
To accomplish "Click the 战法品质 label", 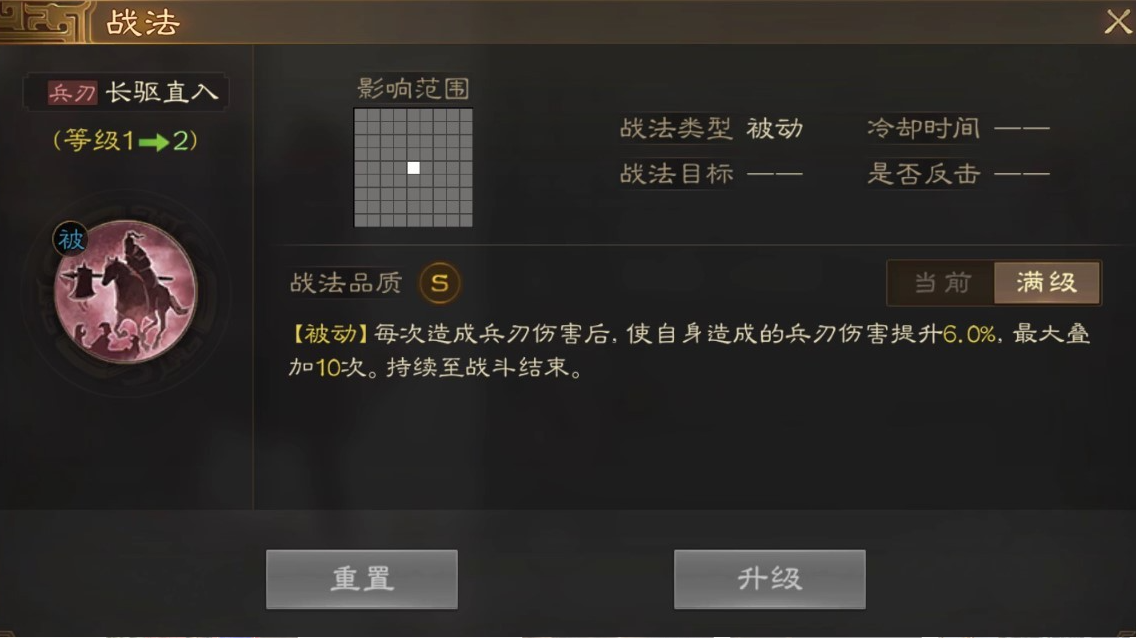I will click(346, 283).
